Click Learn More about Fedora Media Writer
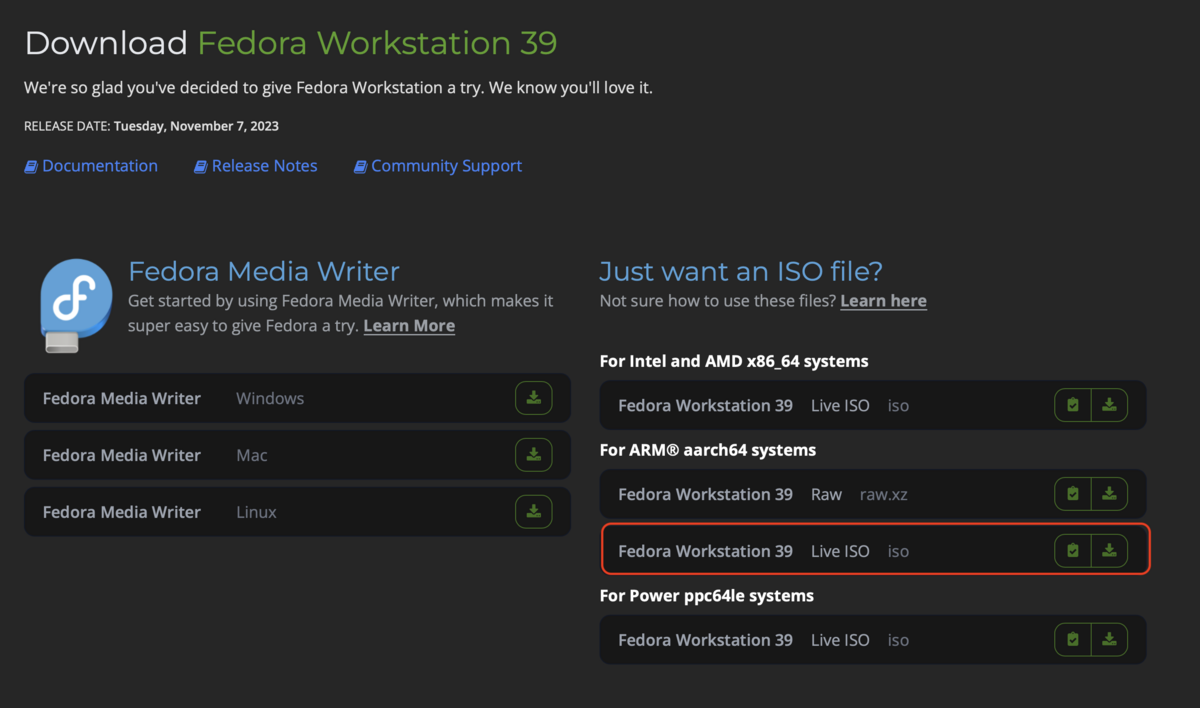 pyautogui.click(x=409, y=326)
